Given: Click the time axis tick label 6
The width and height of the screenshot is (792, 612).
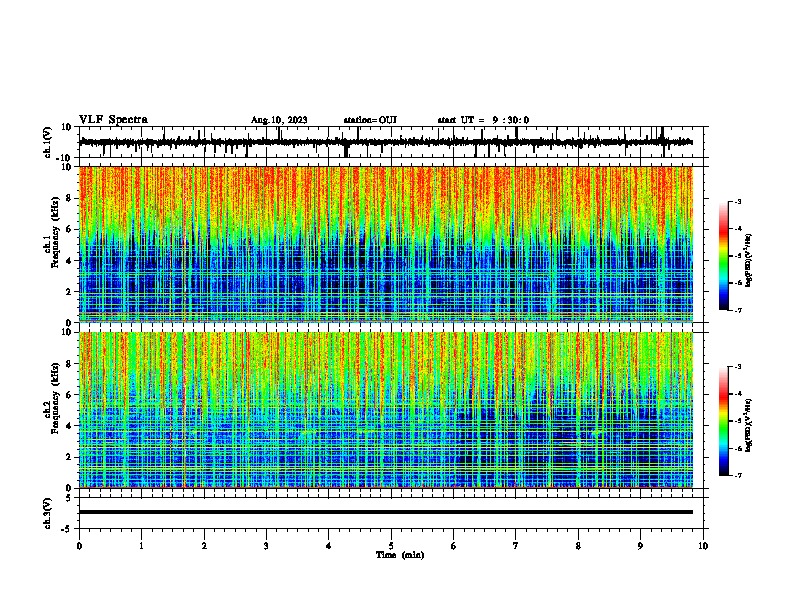Looking at the screenshot, I should (454, 546).
